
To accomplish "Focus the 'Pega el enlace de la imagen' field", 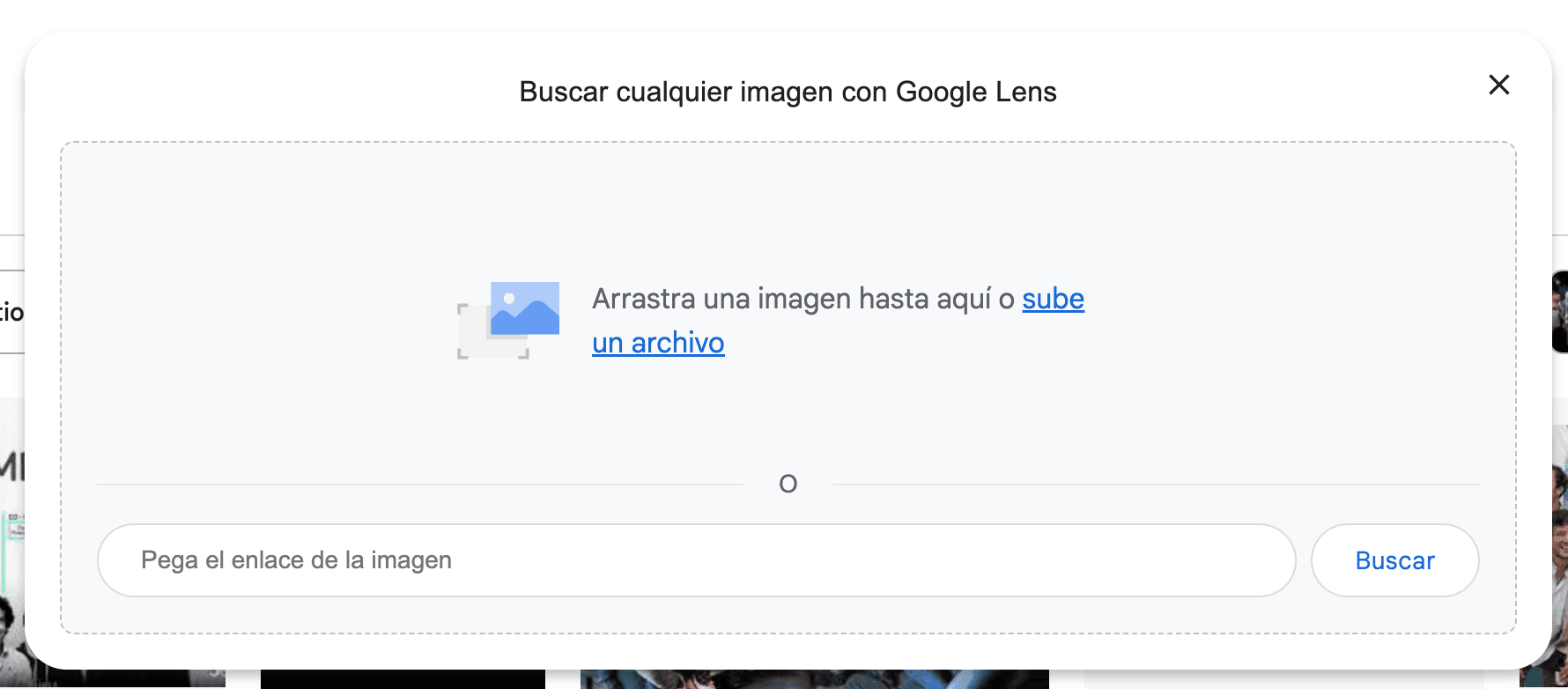I will [x=696, y=560].
